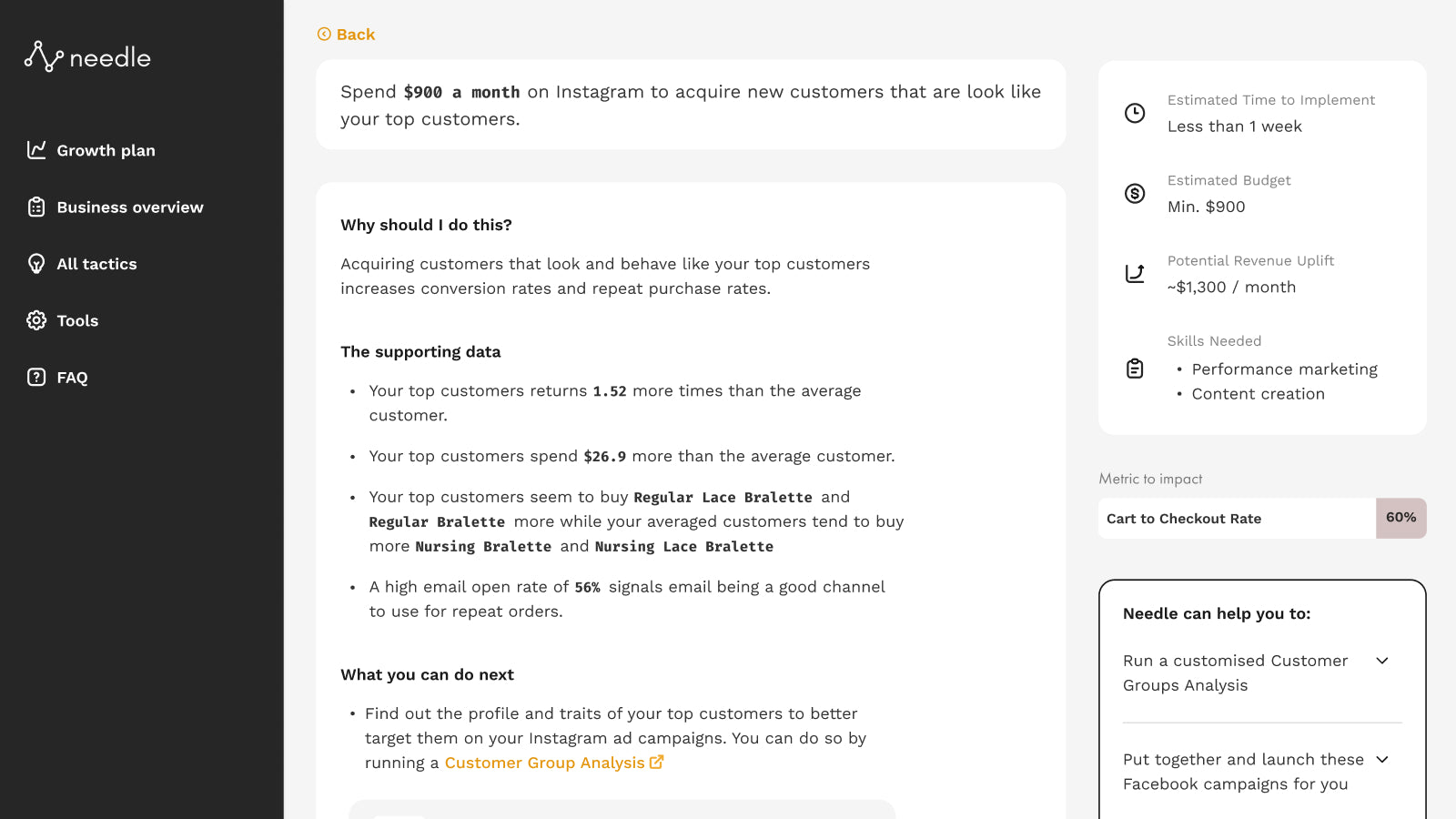
Task: Click the Cart to Checkout Rate metric bar
Action: [1262, 518]
